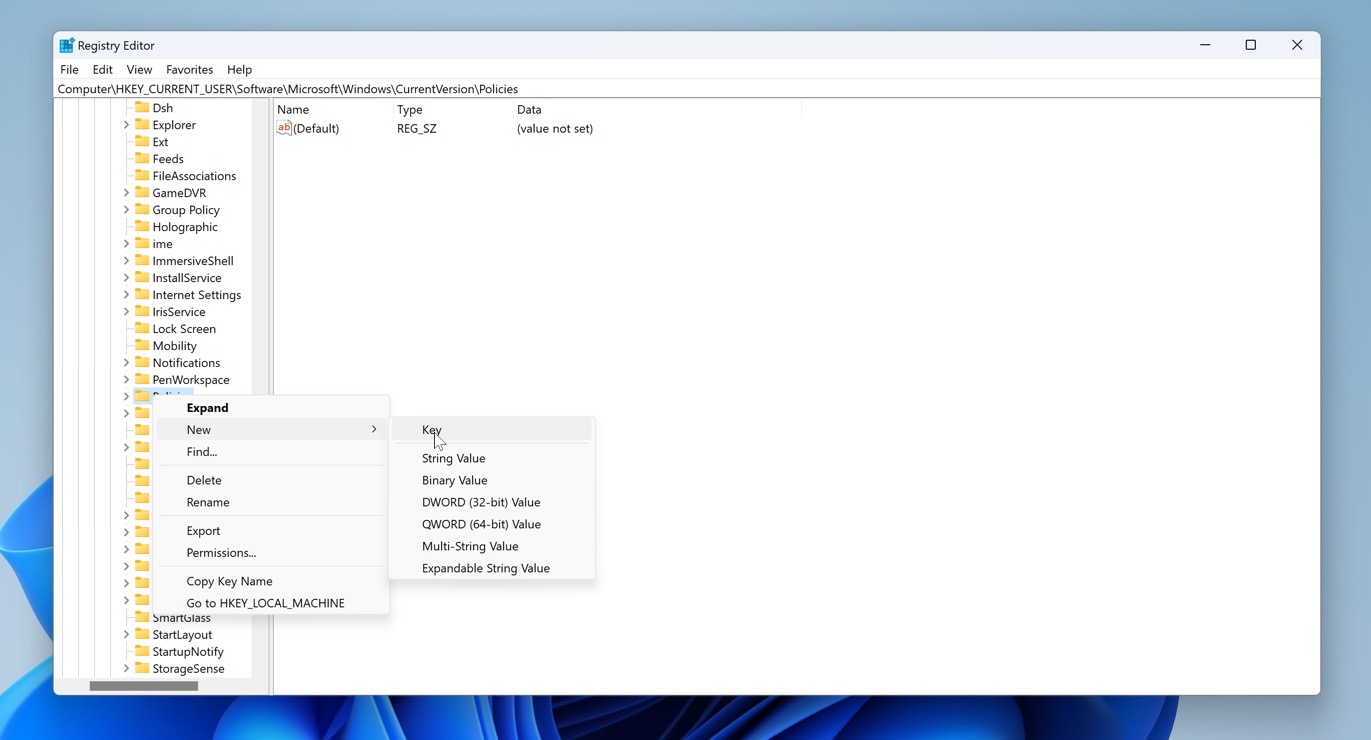Choose Multi-String Value from the submenu
Screen dimensions: 1371x740
tap(492, 546)
